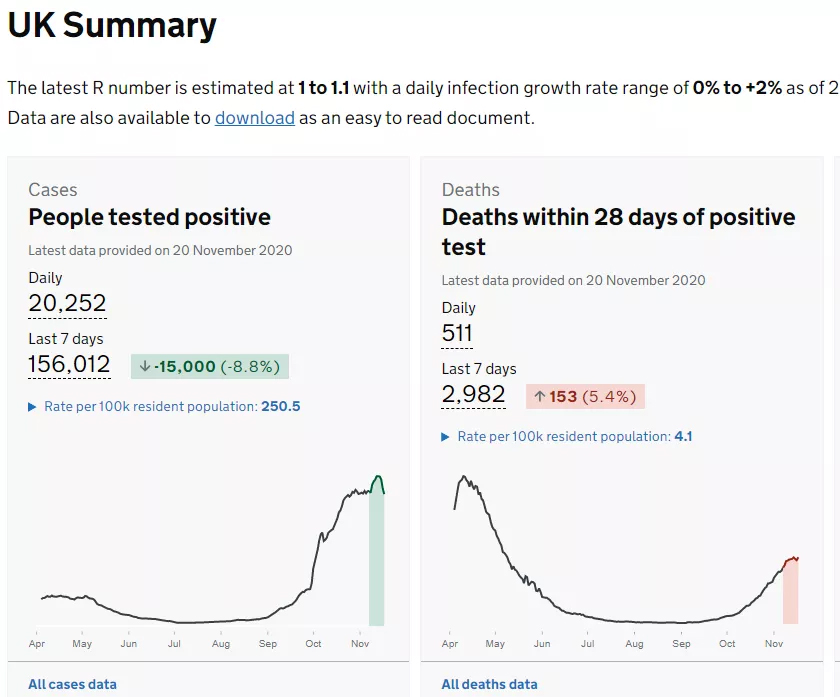840x697 pixels.
Task: Click the Last 7 days label in Cases card
Action: [66, 339]
